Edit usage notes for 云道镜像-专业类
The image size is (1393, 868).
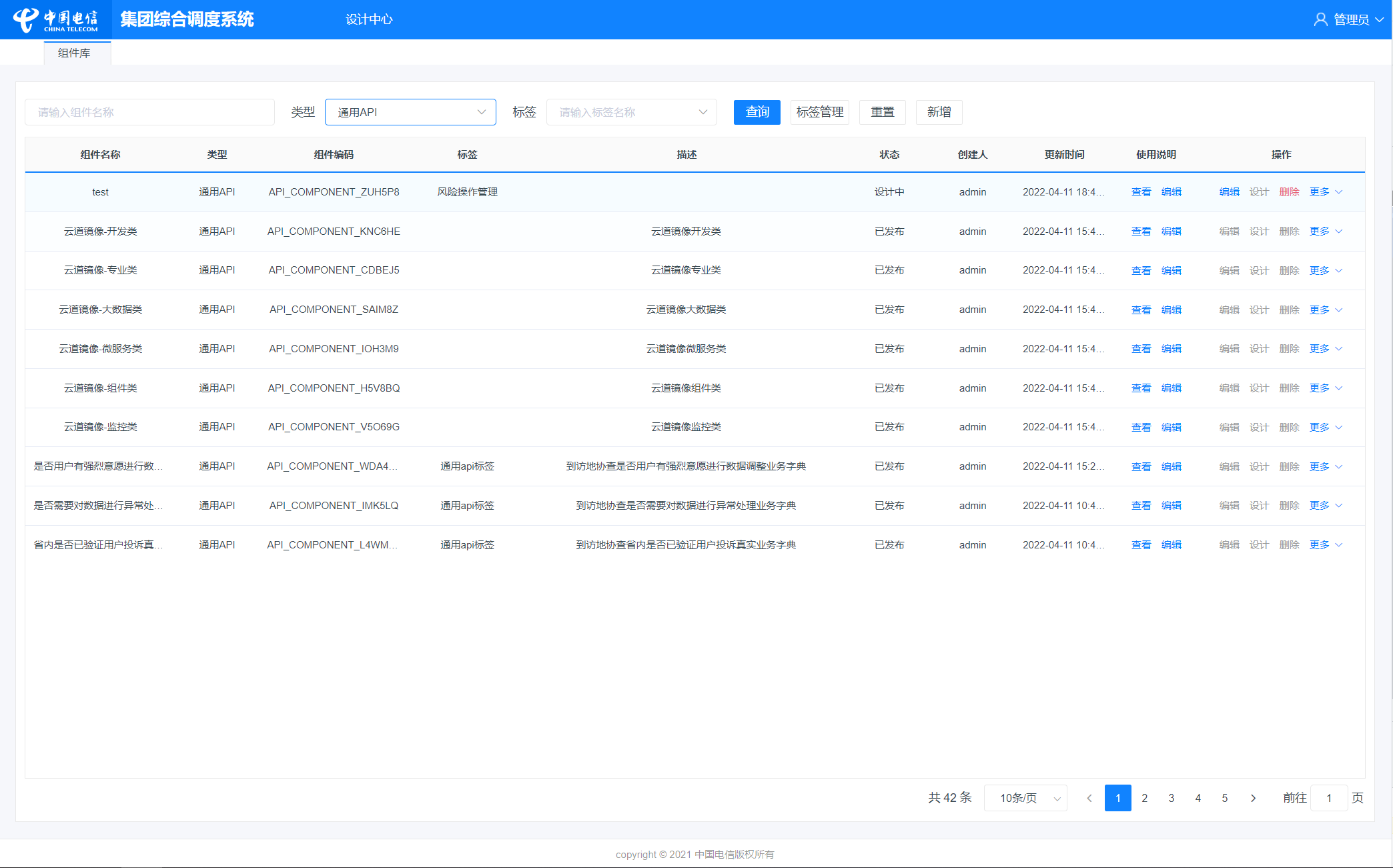pyautogui.click(x=1172, y=270)
